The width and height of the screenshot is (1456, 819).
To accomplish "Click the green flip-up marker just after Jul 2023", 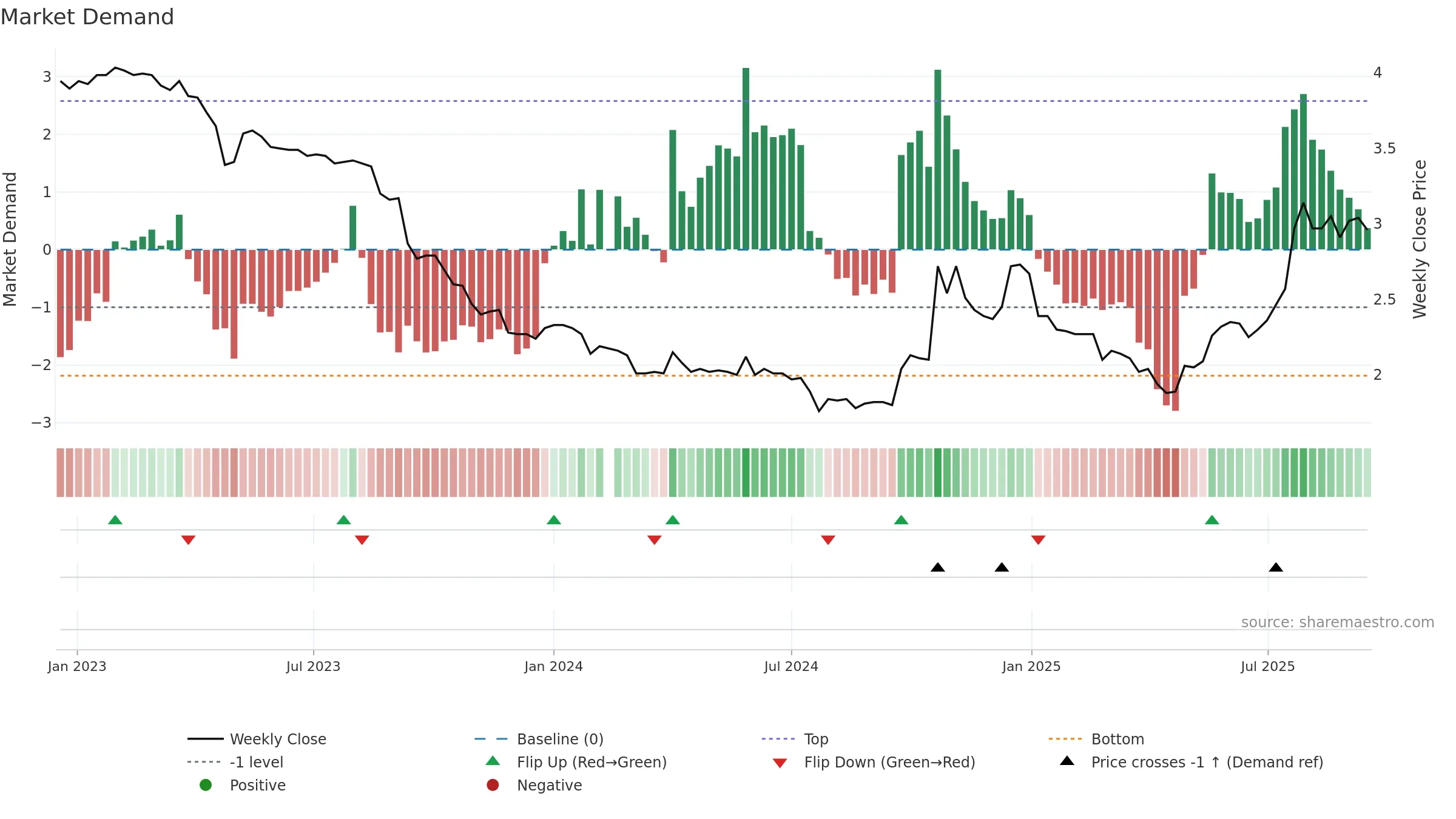I will (x=343, y=520).
